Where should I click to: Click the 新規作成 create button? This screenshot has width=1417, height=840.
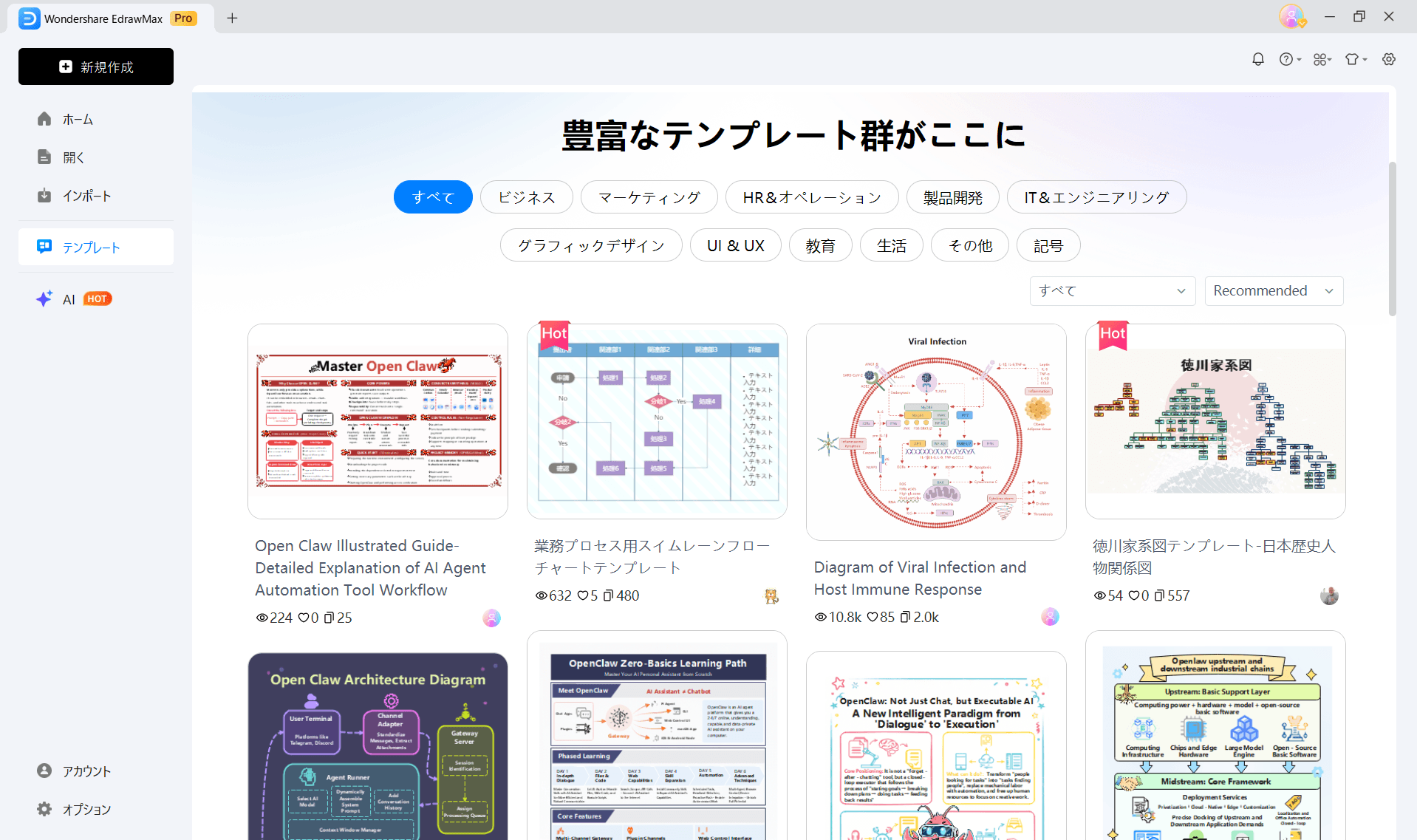click(x=95, y=66)
